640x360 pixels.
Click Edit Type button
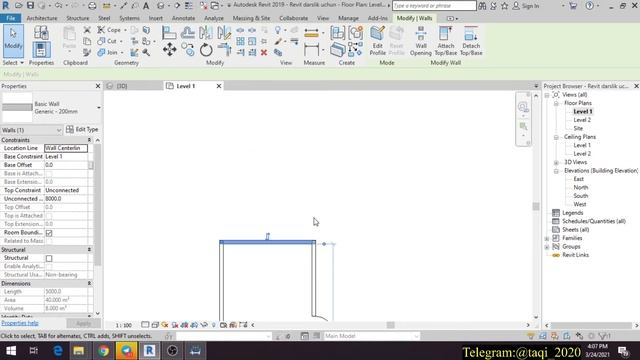coord(82,129)
